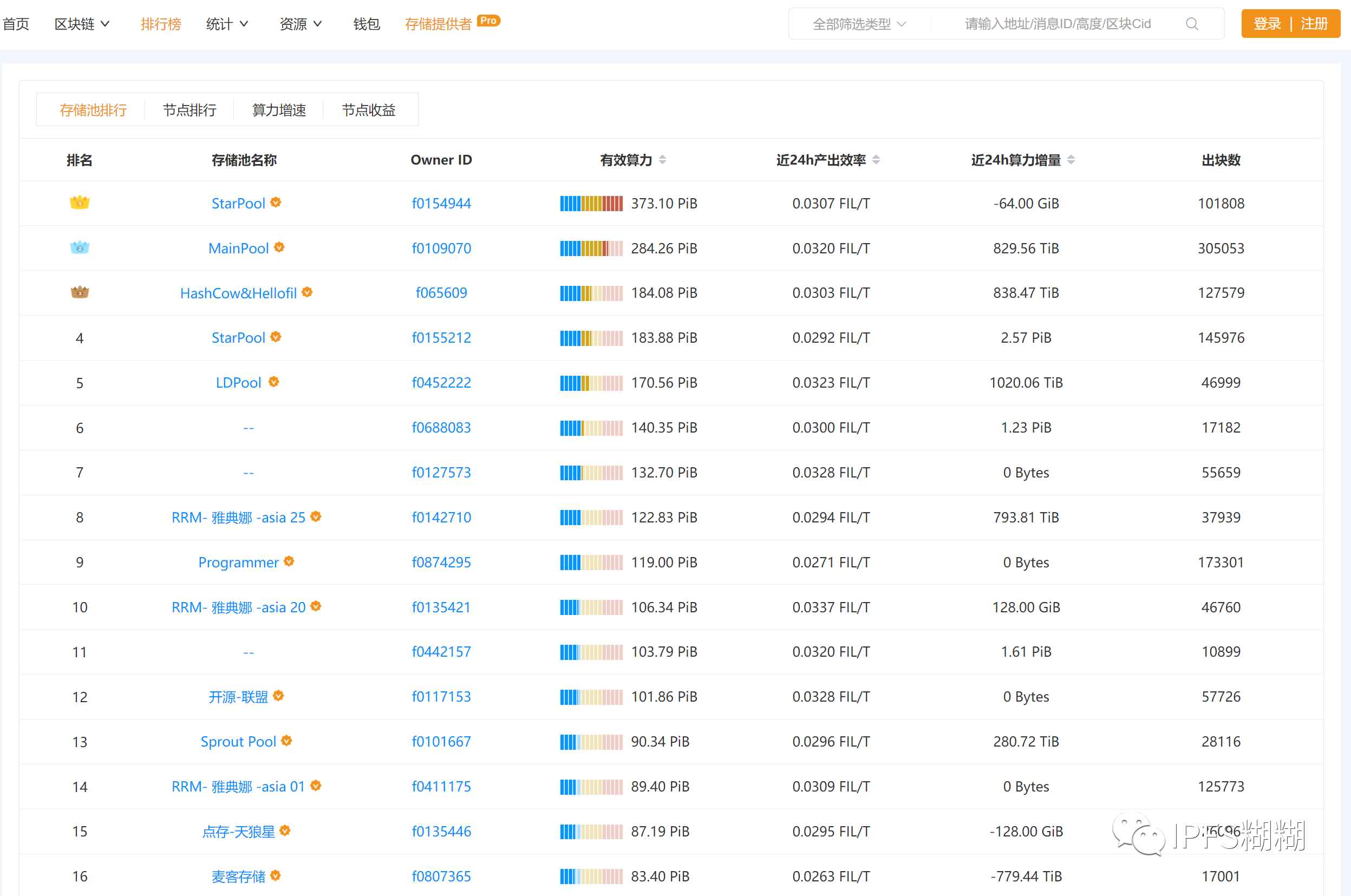
Task: Open Owner ID f0442157
Action: 441,651
